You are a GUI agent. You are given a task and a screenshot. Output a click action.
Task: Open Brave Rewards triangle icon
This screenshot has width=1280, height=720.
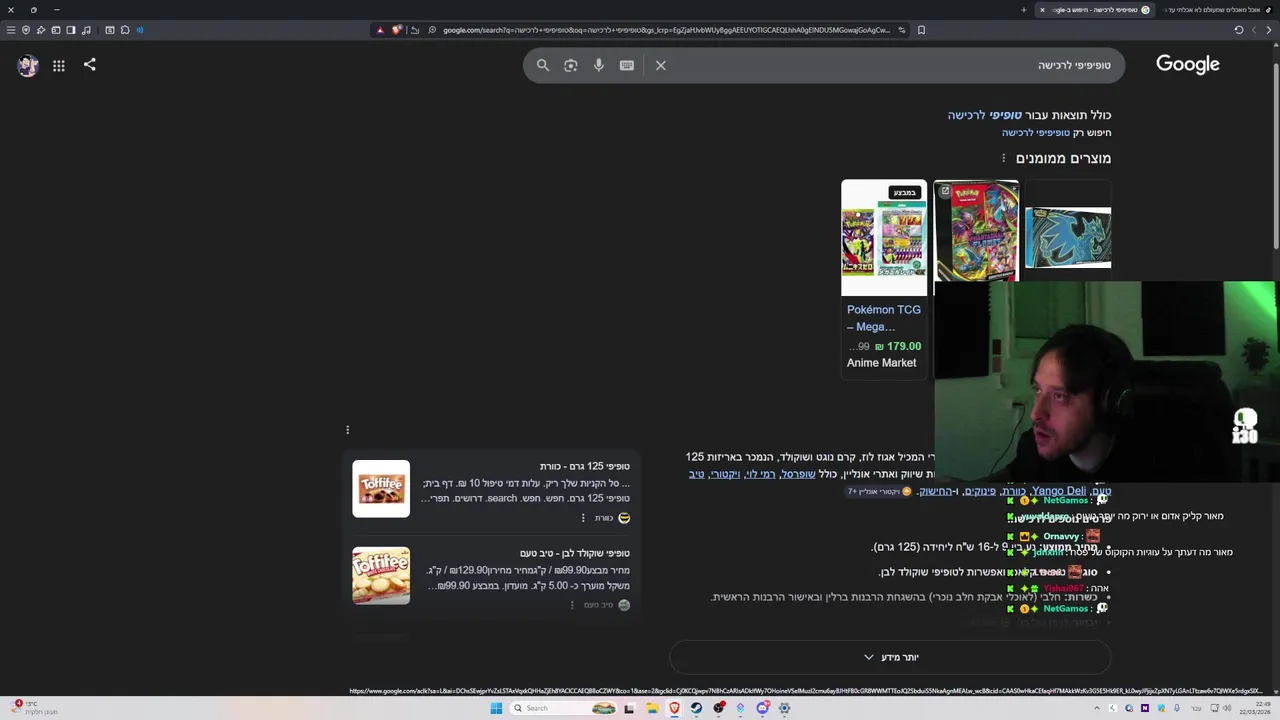[380, 30]
